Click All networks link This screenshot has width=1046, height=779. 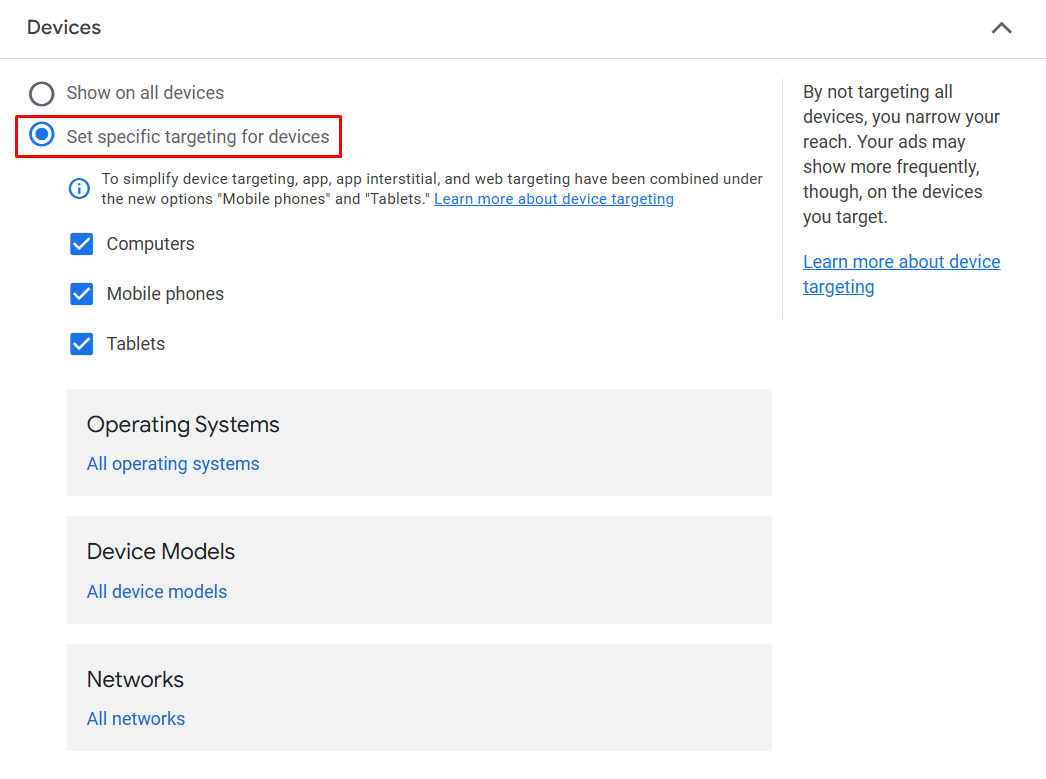coord(136,718)
